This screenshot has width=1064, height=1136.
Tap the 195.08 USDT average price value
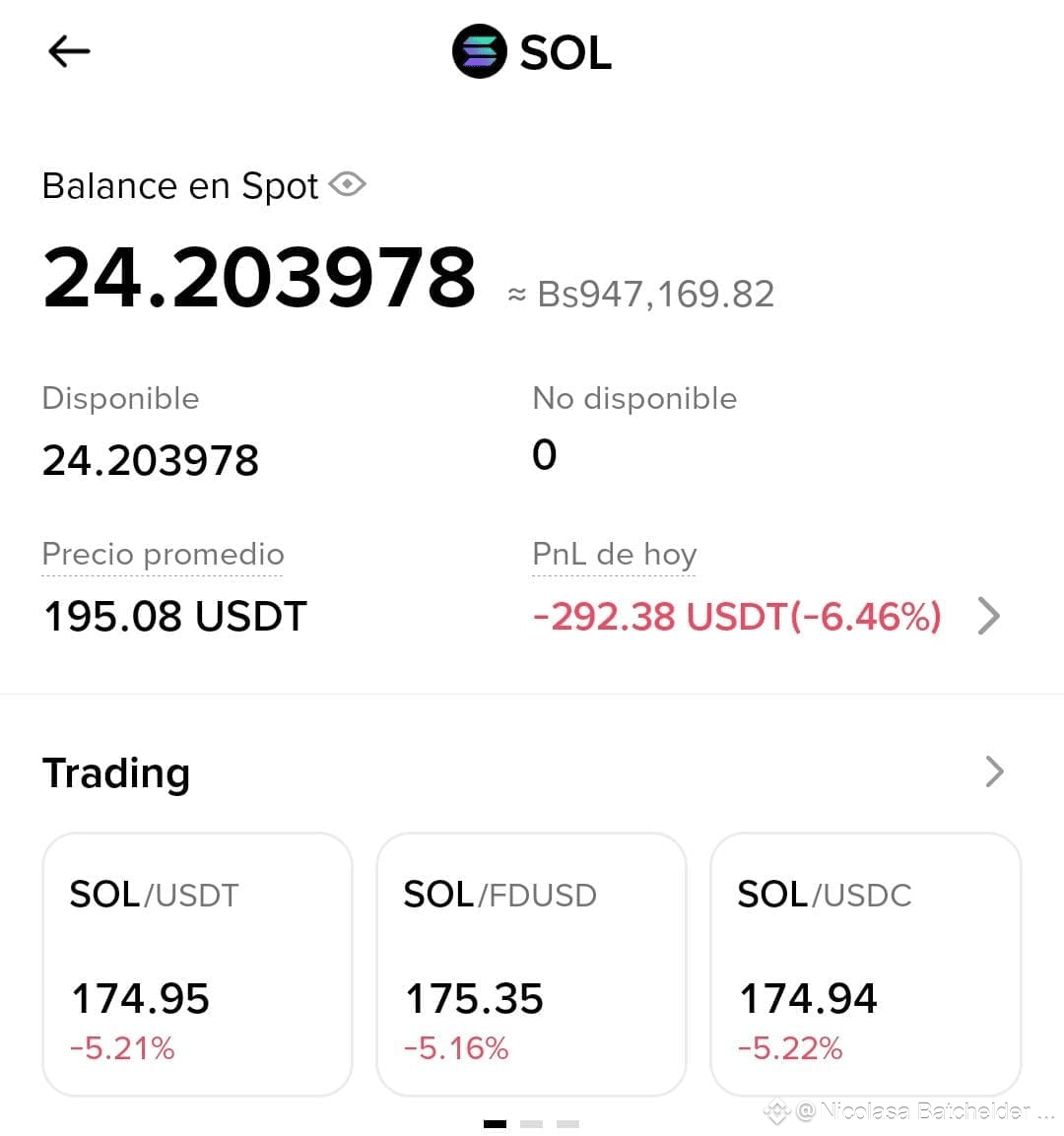click(x=175, y=617)
